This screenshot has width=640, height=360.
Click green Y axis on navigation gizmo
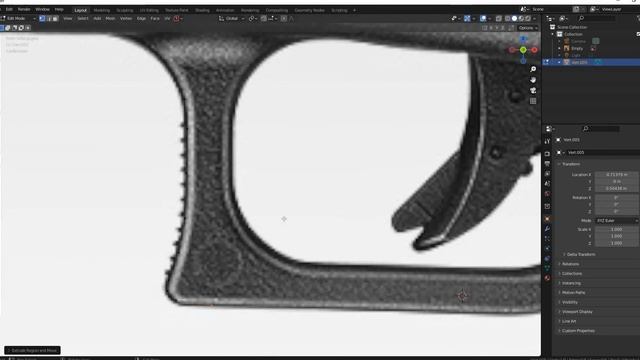coord(523,50)
